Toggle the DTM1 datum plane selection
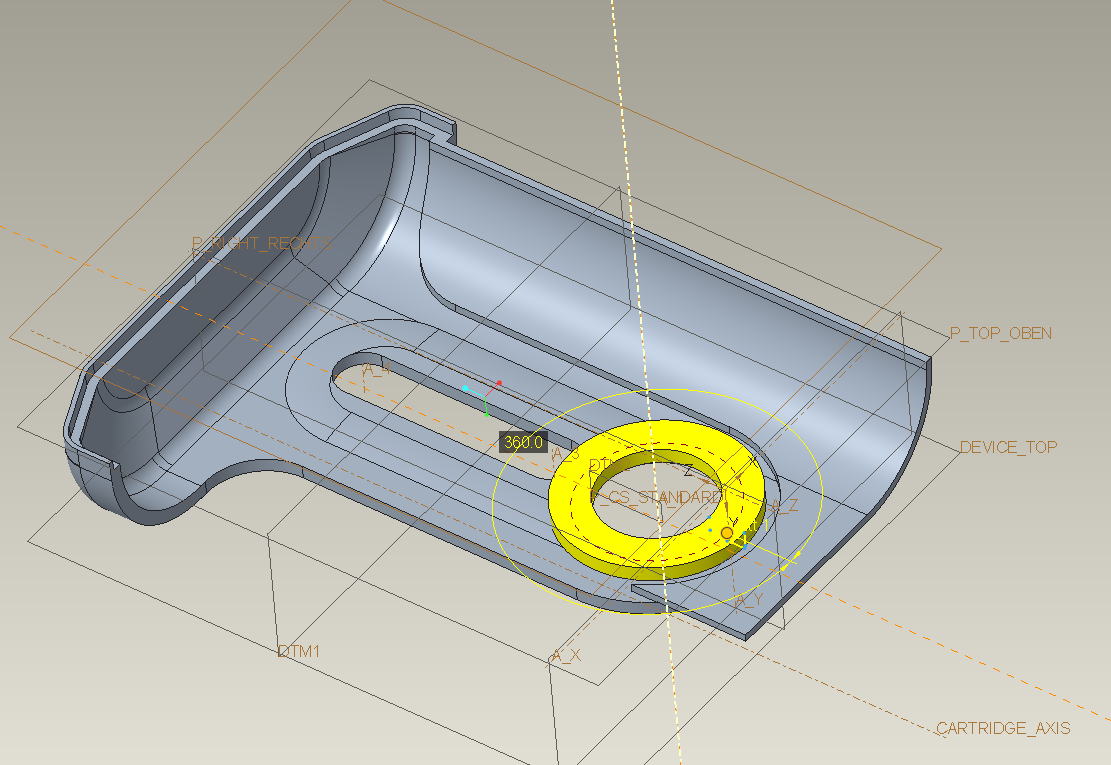The height and width of the screenshot is (765, 1111). tap(299, 651)
